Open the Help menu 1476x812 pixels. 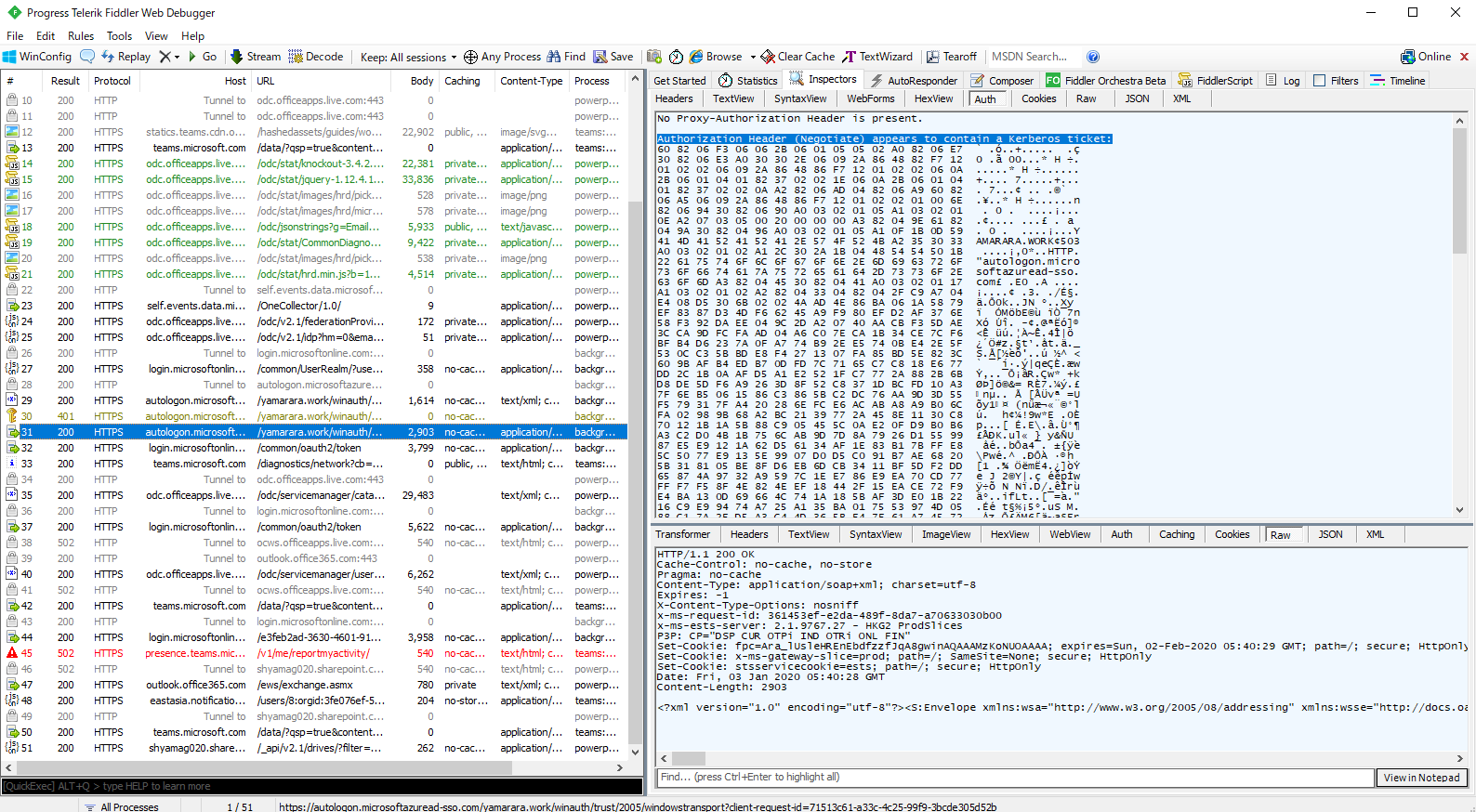click(x=192, y=36)
